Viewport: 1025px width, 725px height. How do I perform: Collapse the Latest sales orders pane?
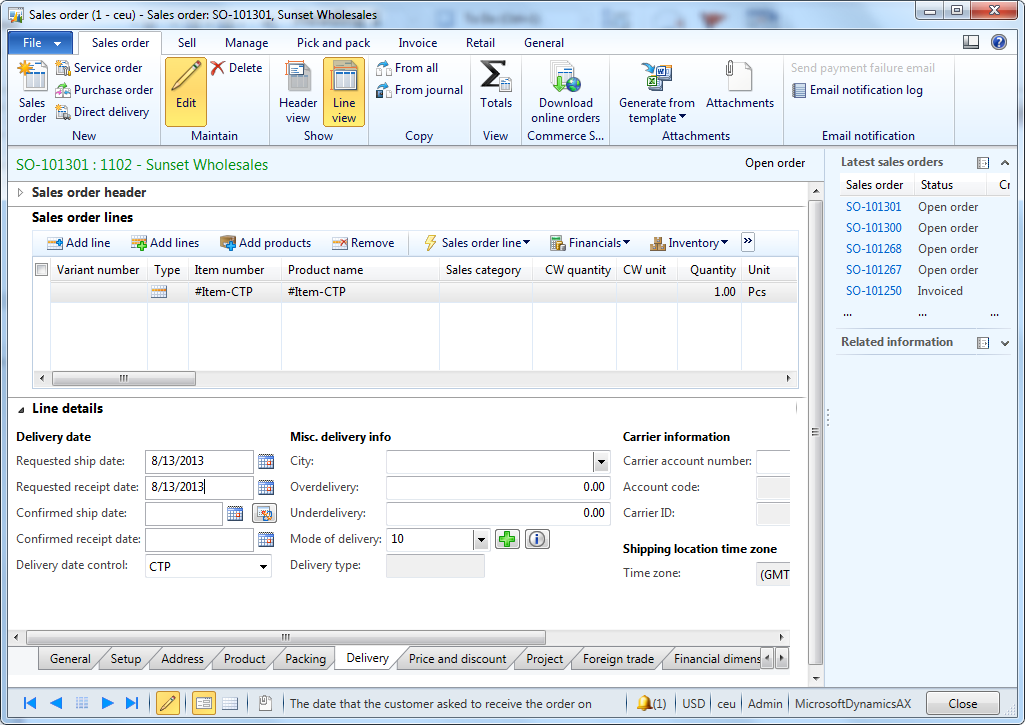pyautogui.click(x=1005, y=163)
